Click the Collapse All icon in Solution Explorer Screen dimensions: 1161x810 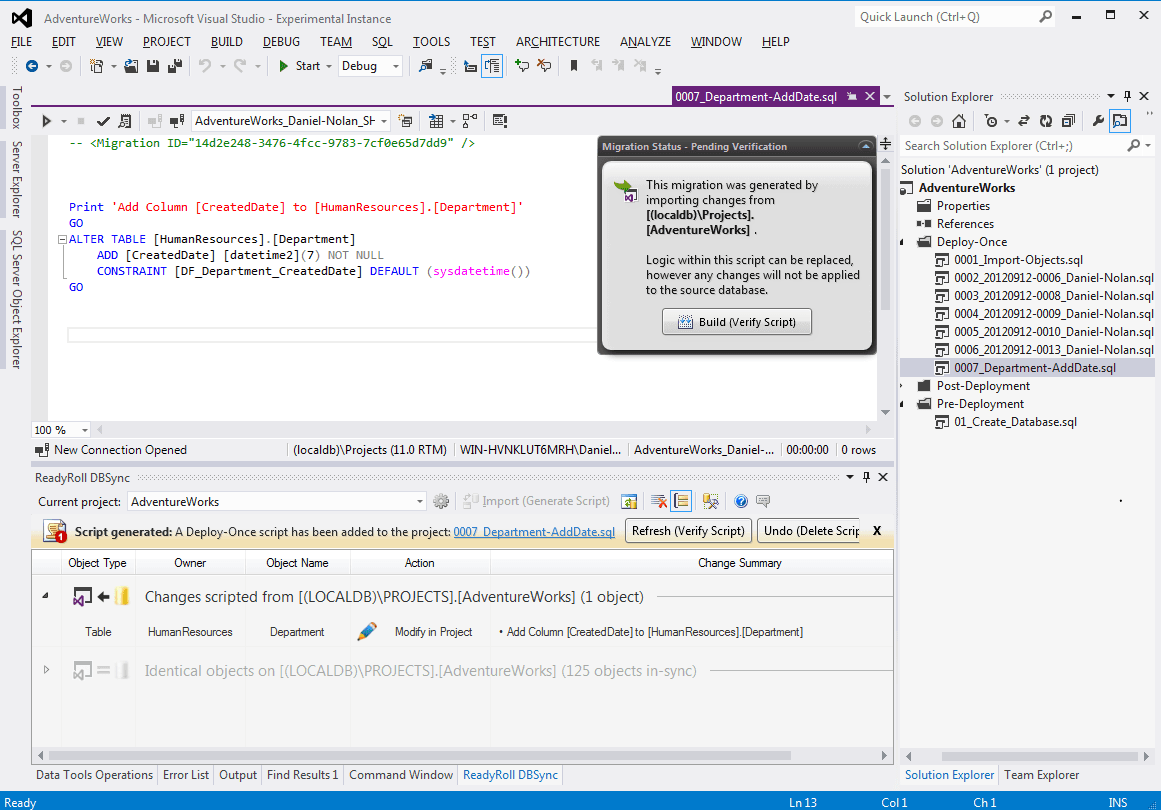click(x=1068, y=121)
